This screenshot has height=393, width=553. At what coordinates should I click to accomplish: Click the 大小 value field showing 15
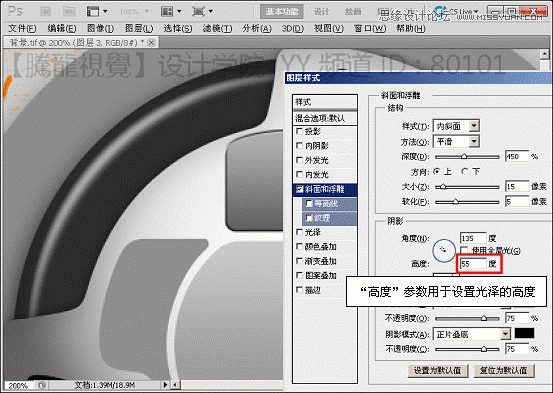tap(517, 186)
